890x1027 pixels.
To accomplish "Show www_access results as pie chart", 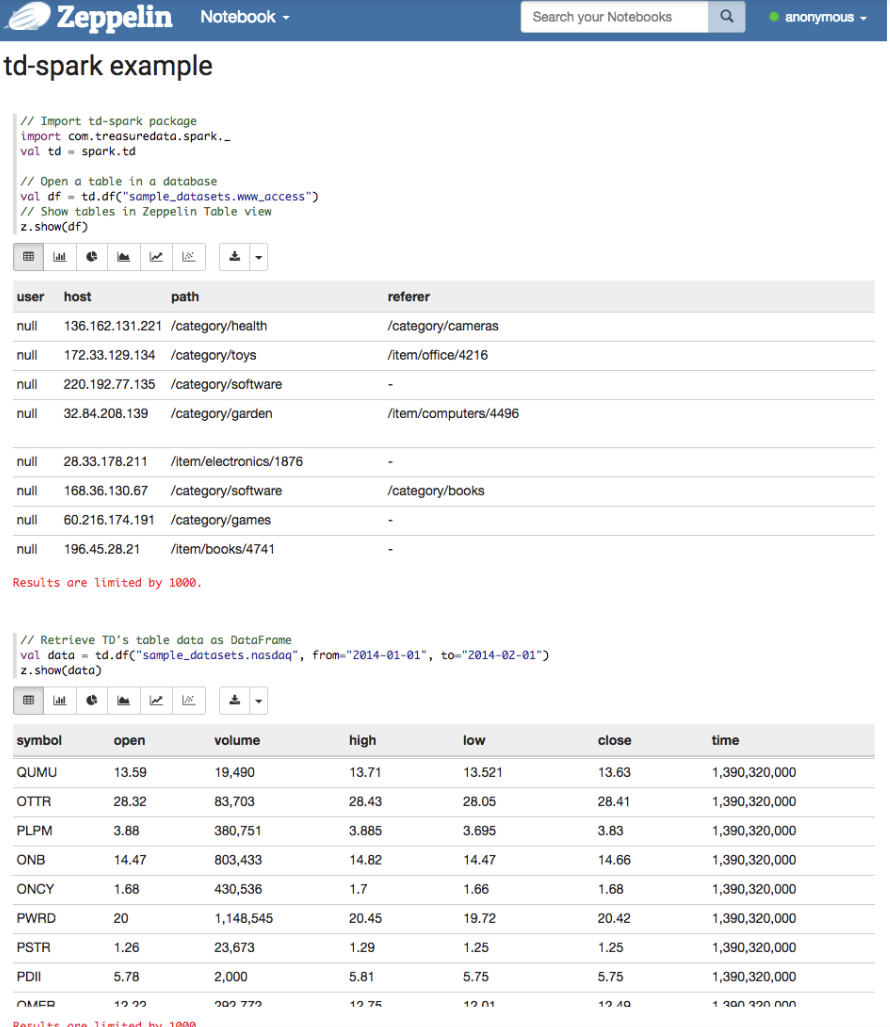I will tap(92, 257).
